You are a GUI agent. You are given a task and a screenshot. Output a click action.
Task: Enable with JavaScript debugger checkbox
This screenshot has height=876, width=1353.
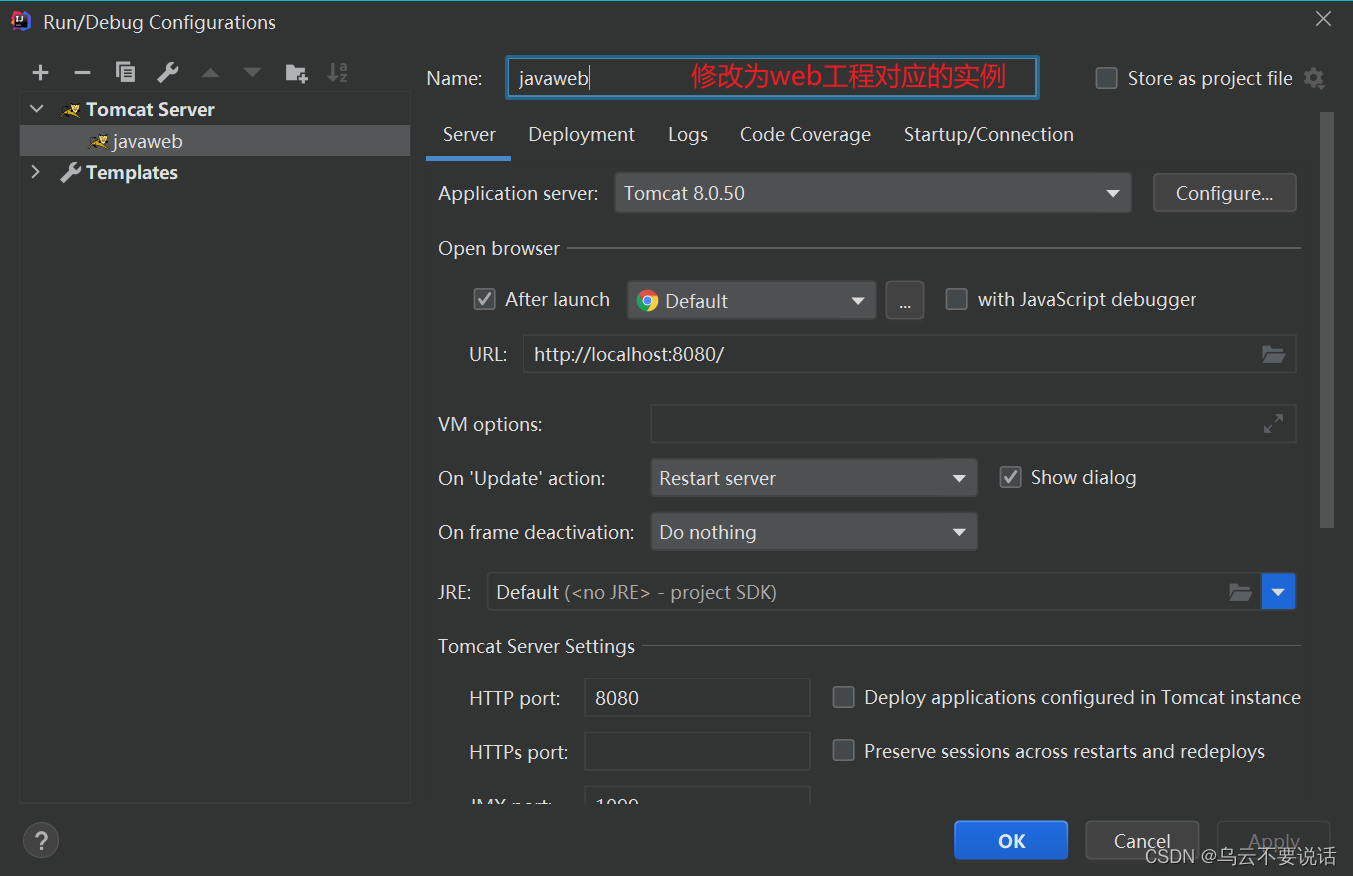[x=957, y=299]
